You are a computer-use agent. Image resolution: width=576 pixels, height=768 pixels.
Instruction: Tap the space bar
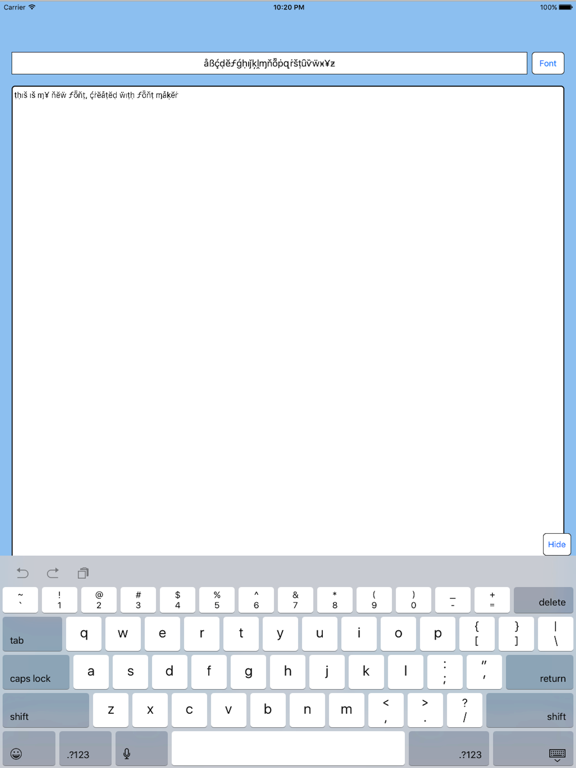[288, 748]
